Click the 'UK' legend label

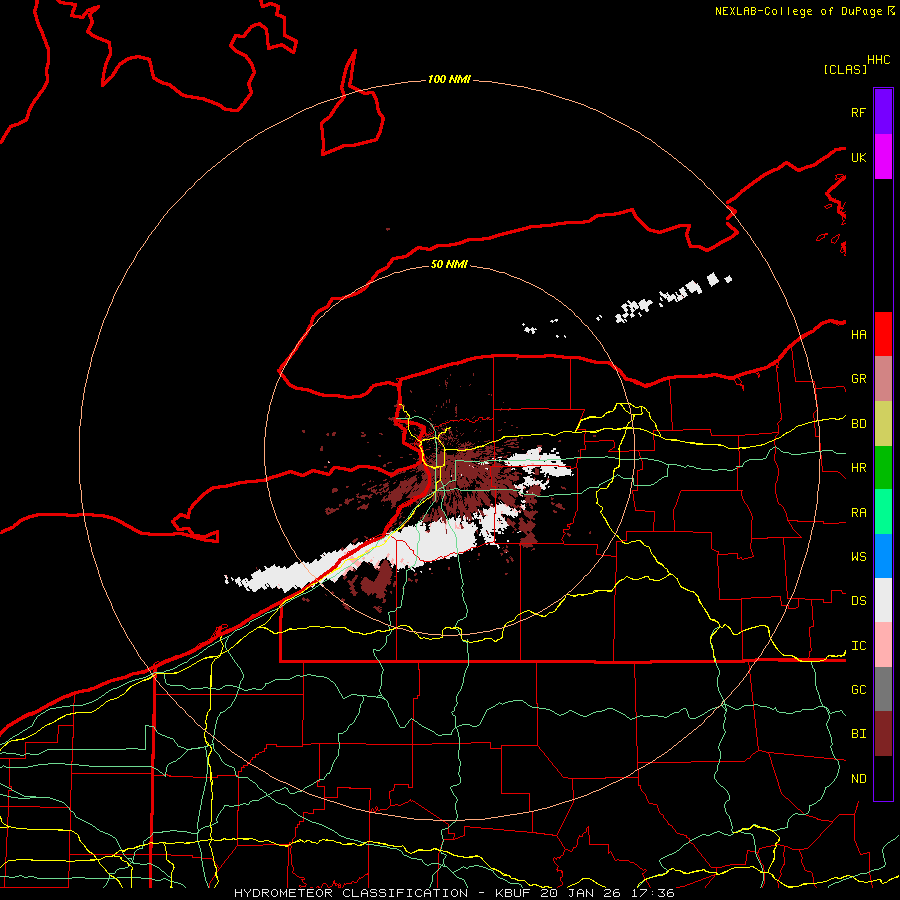pos(858,158)
